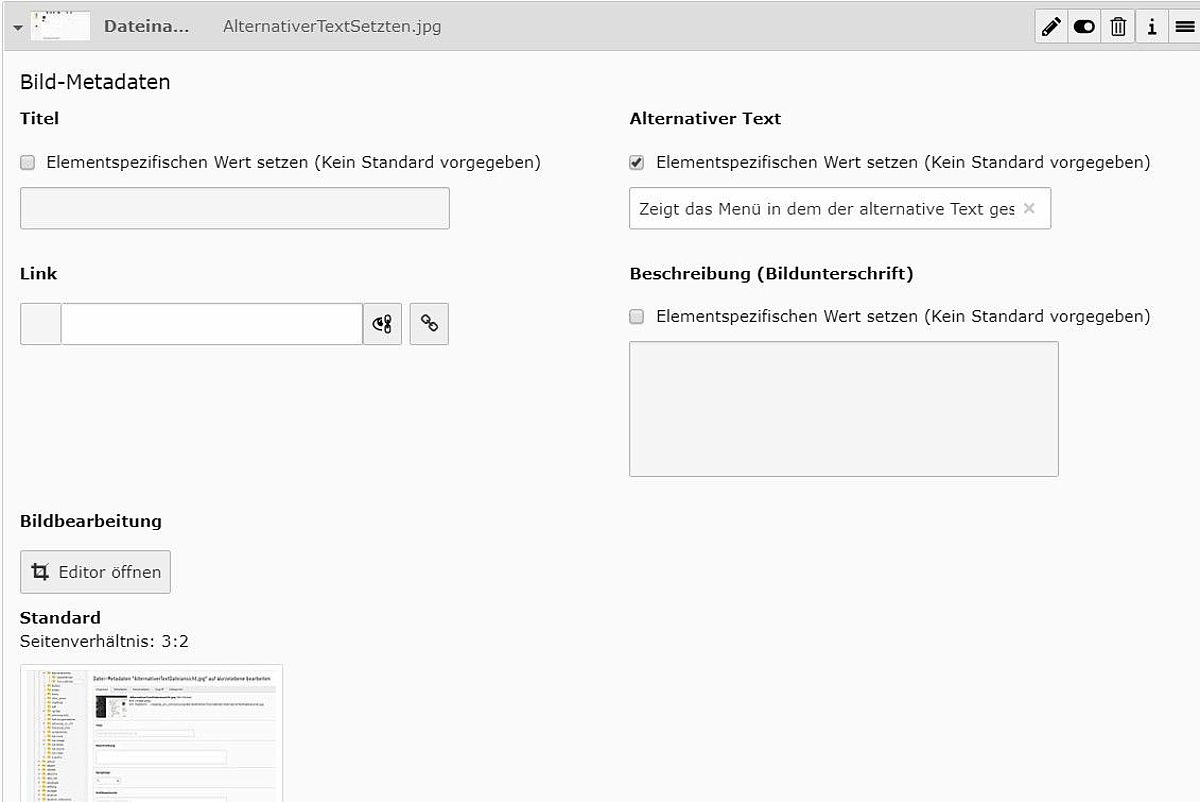
Task: Click the hamburger drag handle icon
Action: coord(1184,27)
